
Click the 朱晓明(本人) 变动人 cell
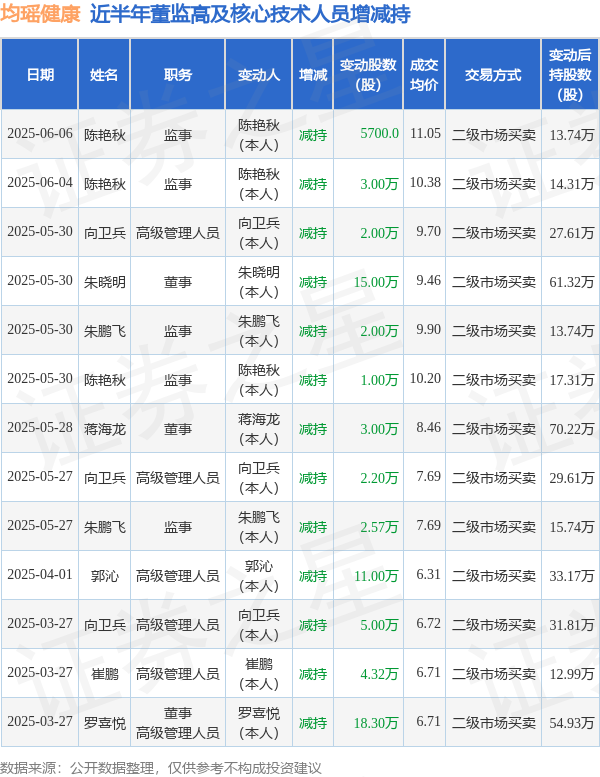coord(259,282)
